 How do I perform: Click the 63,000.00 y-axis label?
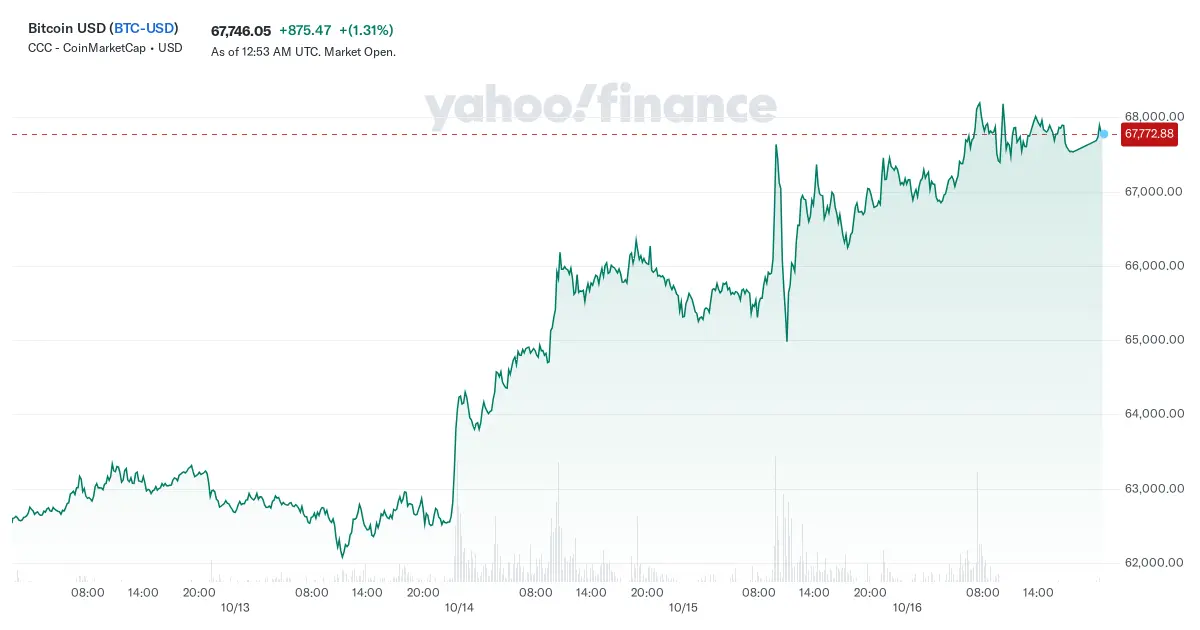pos(1155,489)
